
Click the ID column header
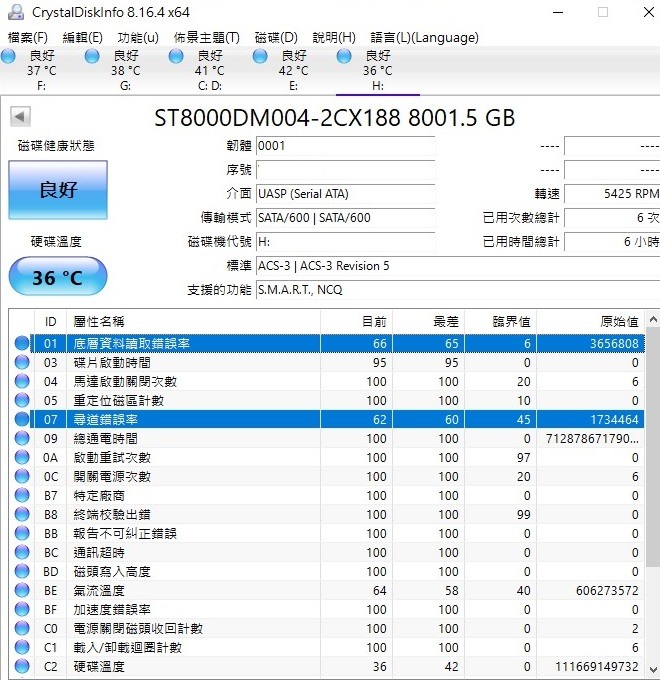coord(50,321)
